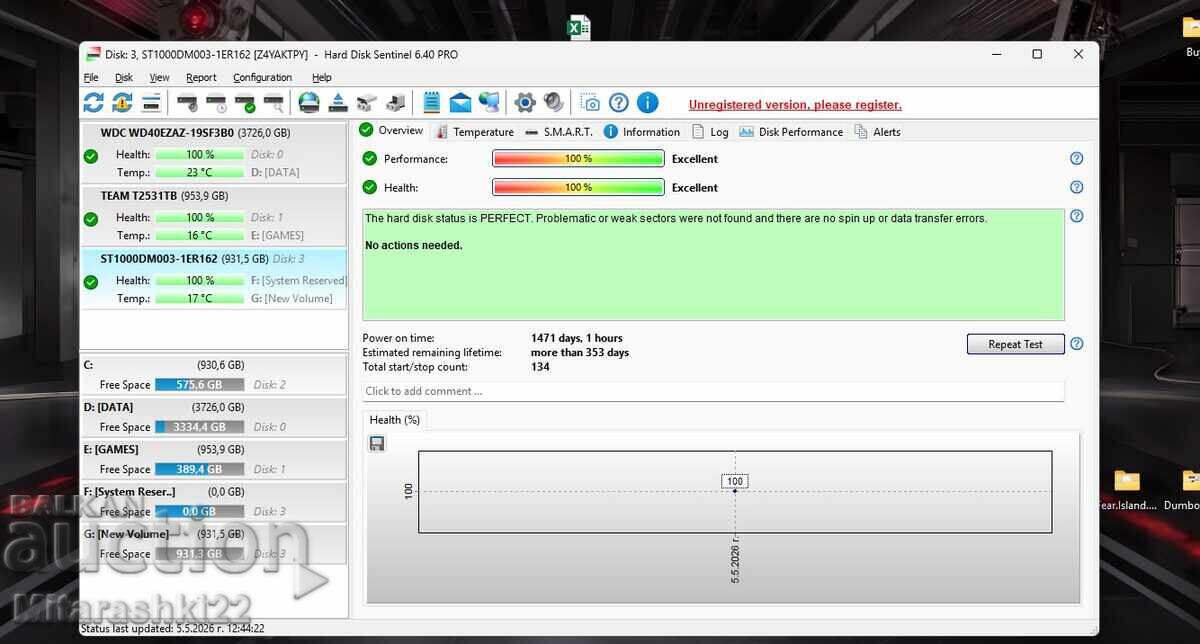Click the networked computer globe icon
Image resolution: width=1200 pixels, height=644 pixels.
pyautogui.click(x=489, y=102)
